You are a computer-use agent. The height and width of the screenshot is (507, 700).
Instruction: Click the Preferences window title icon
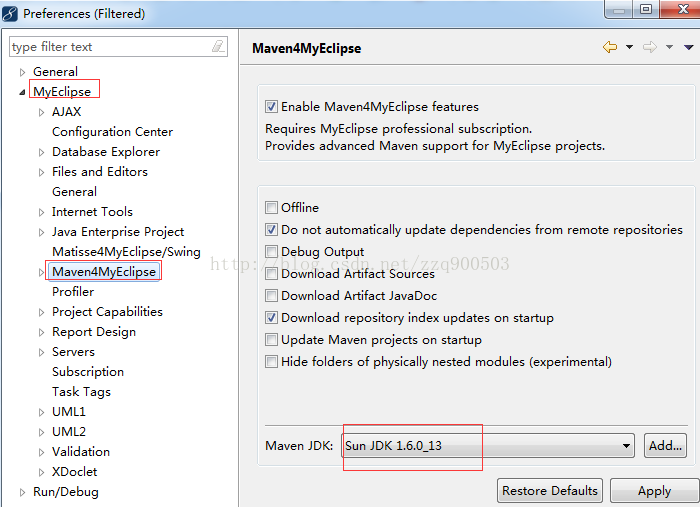(10, 14)
